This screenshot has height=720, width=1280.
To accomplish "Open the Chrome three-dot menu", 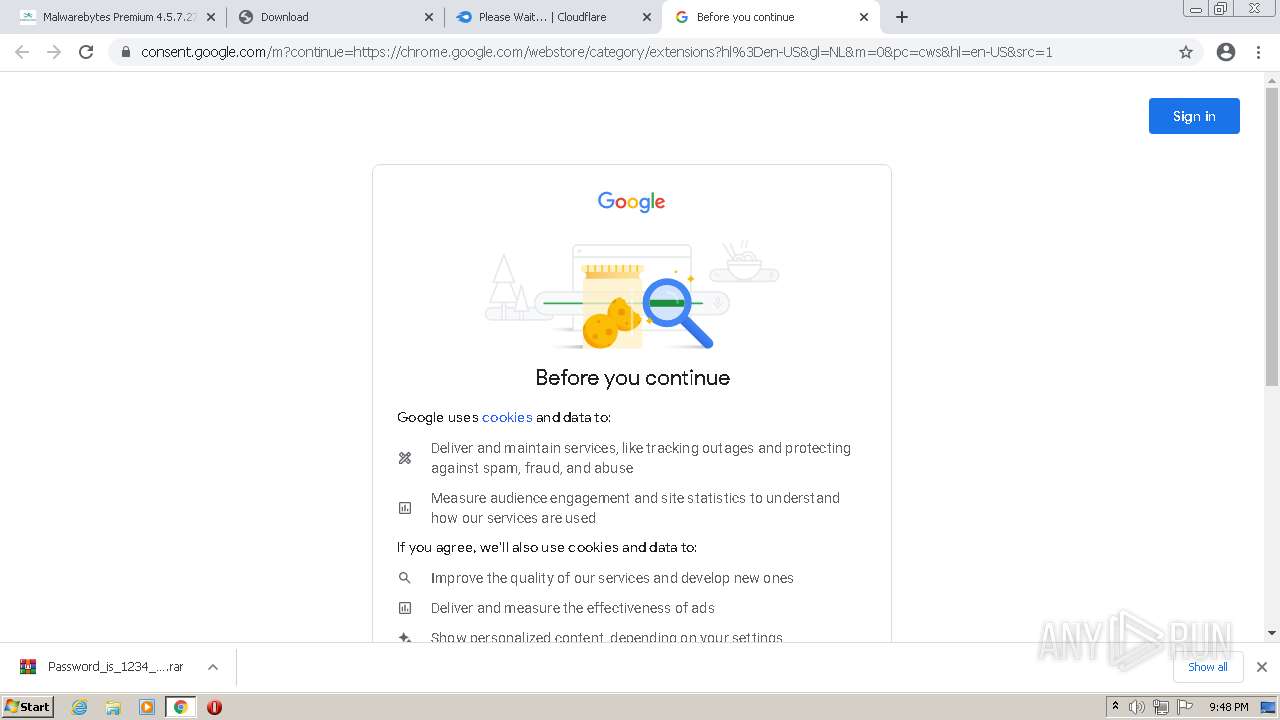I will (1258, 52).
